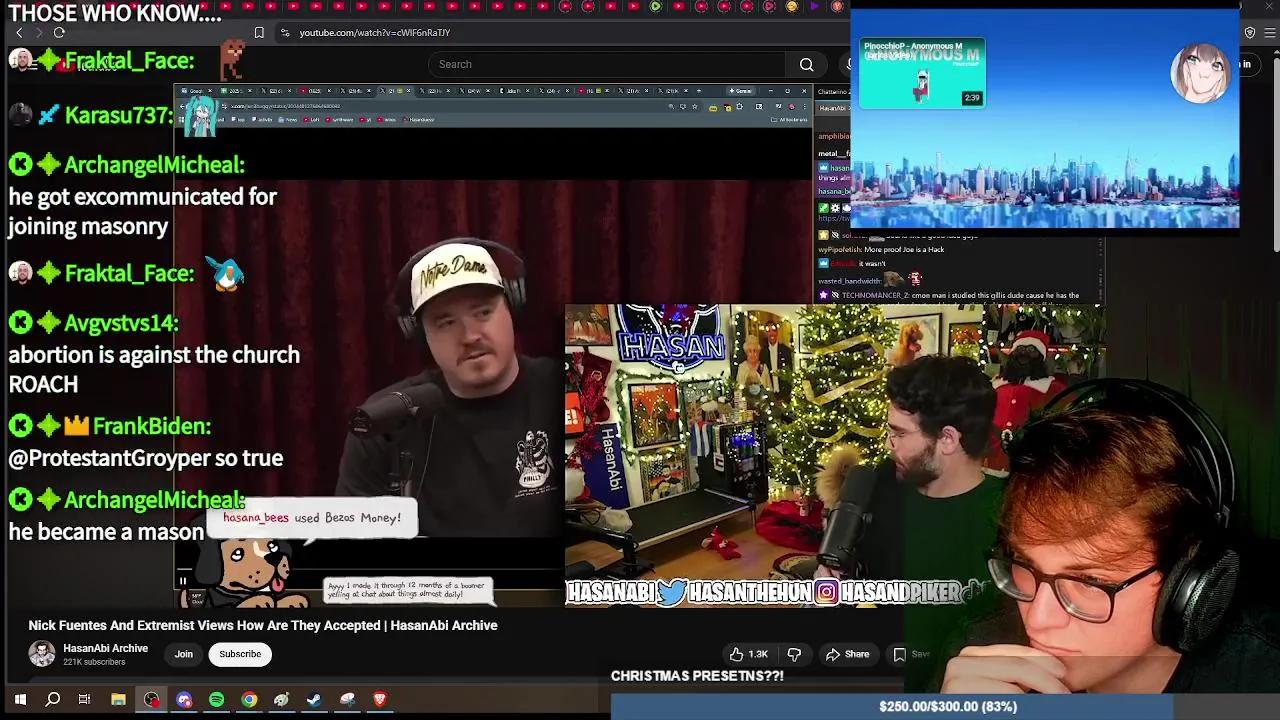This screenshot has width=1280, height=720.
Task: Open the OBS icon on the taskbar
Action: 151,700
